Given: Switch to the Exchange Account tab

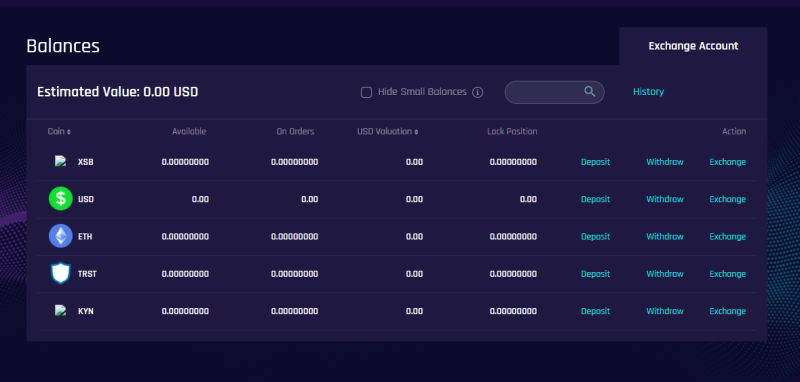Looking at the screenshot, I should click(693, 46).
